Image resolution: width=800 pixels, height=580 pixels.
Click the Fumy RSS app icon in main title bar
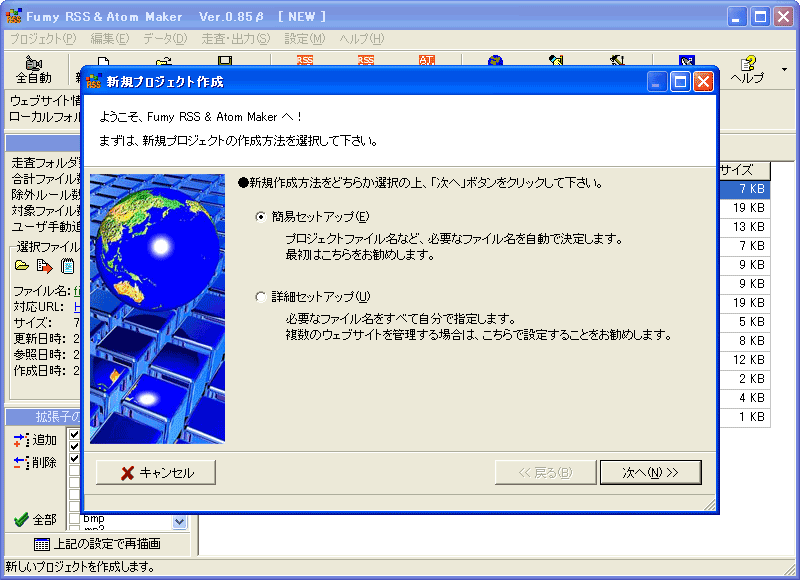pos(13,16)
